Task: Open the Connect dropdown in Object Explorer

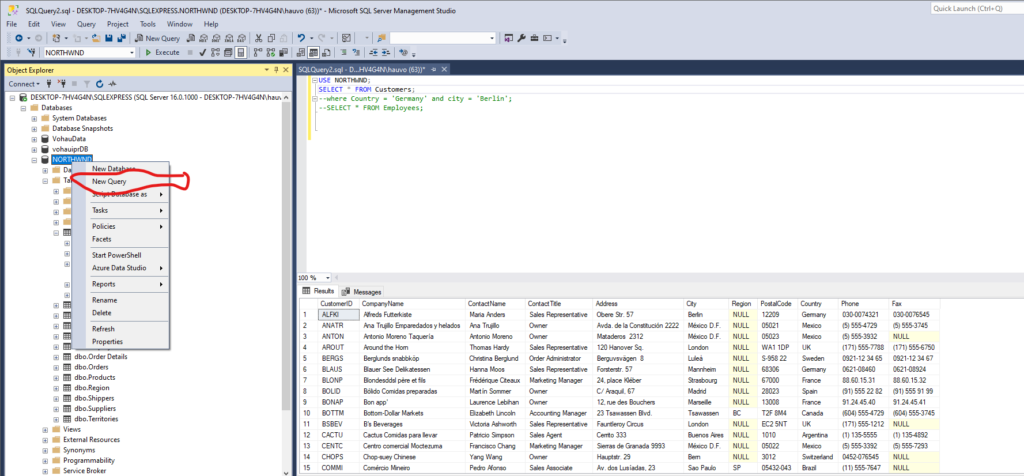Action: 24,84
